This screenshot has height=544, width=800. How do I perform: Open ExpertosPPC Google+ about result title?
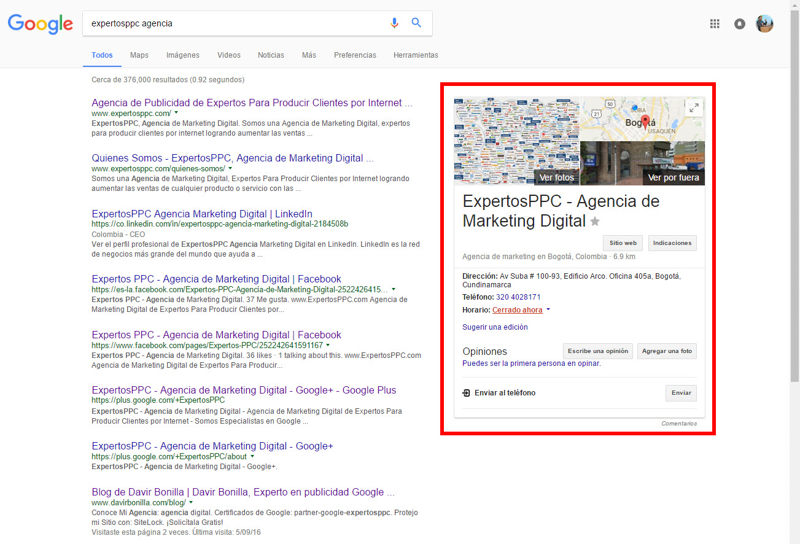click(212, 446)
